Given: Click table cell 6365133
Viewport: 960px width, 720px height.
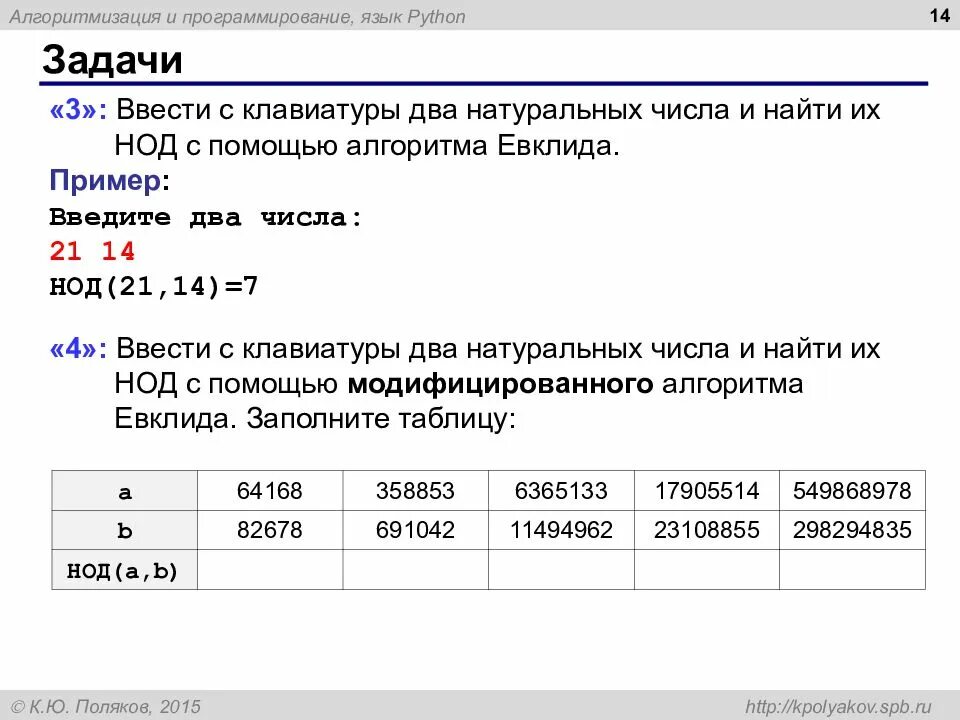Looking at the screenshot, I should click(x=561, y=491).
